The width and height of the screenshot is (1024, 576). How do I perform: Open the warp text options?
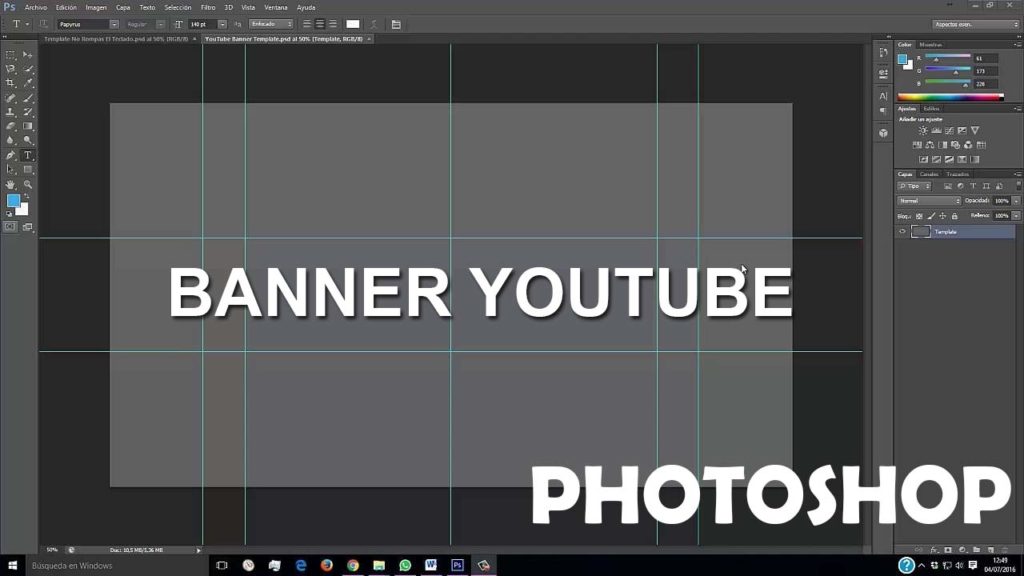point(374,24)
